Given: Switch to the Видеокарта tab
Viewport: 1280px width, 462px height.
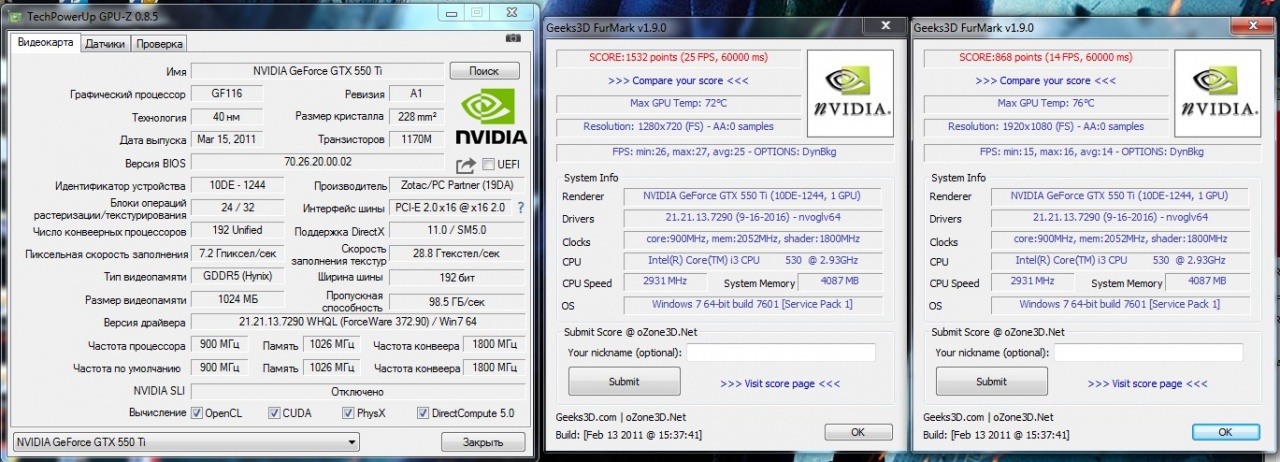Looking at the screenshot, I should click(x=46, y=43).
